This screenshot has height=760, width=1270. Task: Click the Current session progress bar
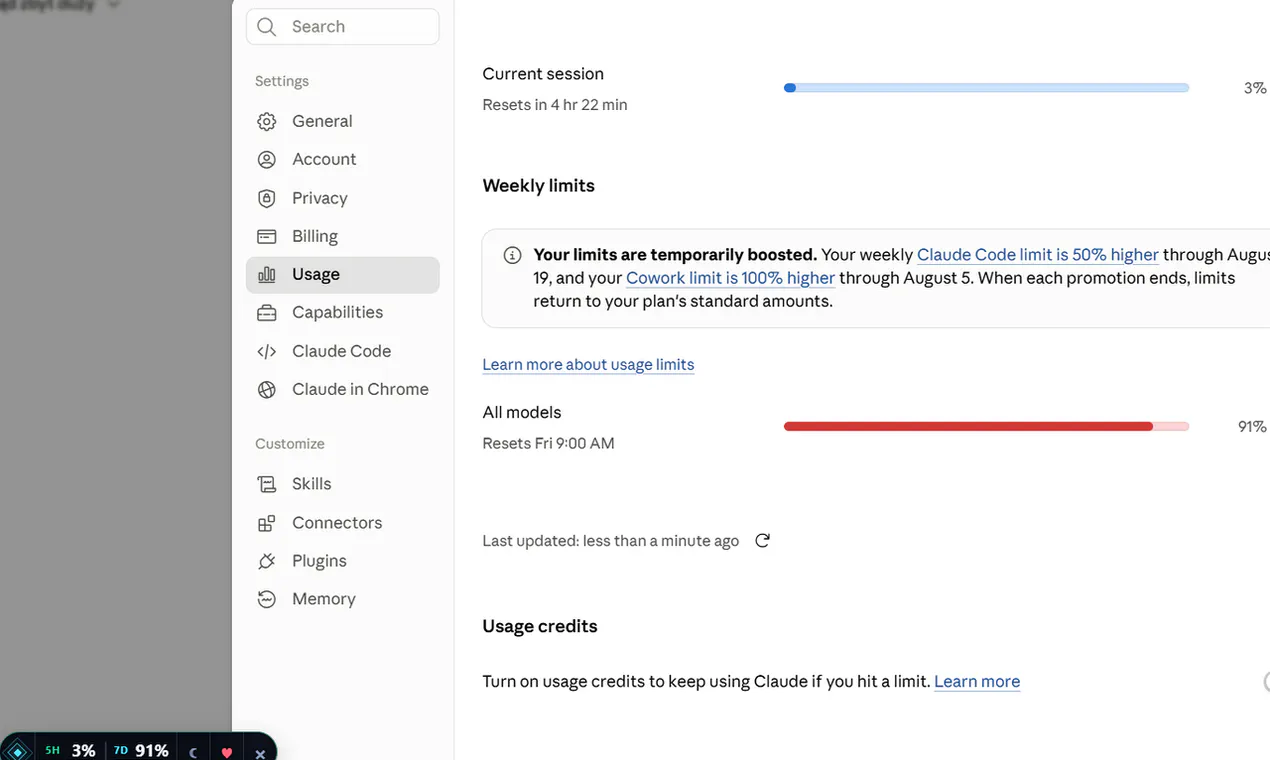pos(986,88)
